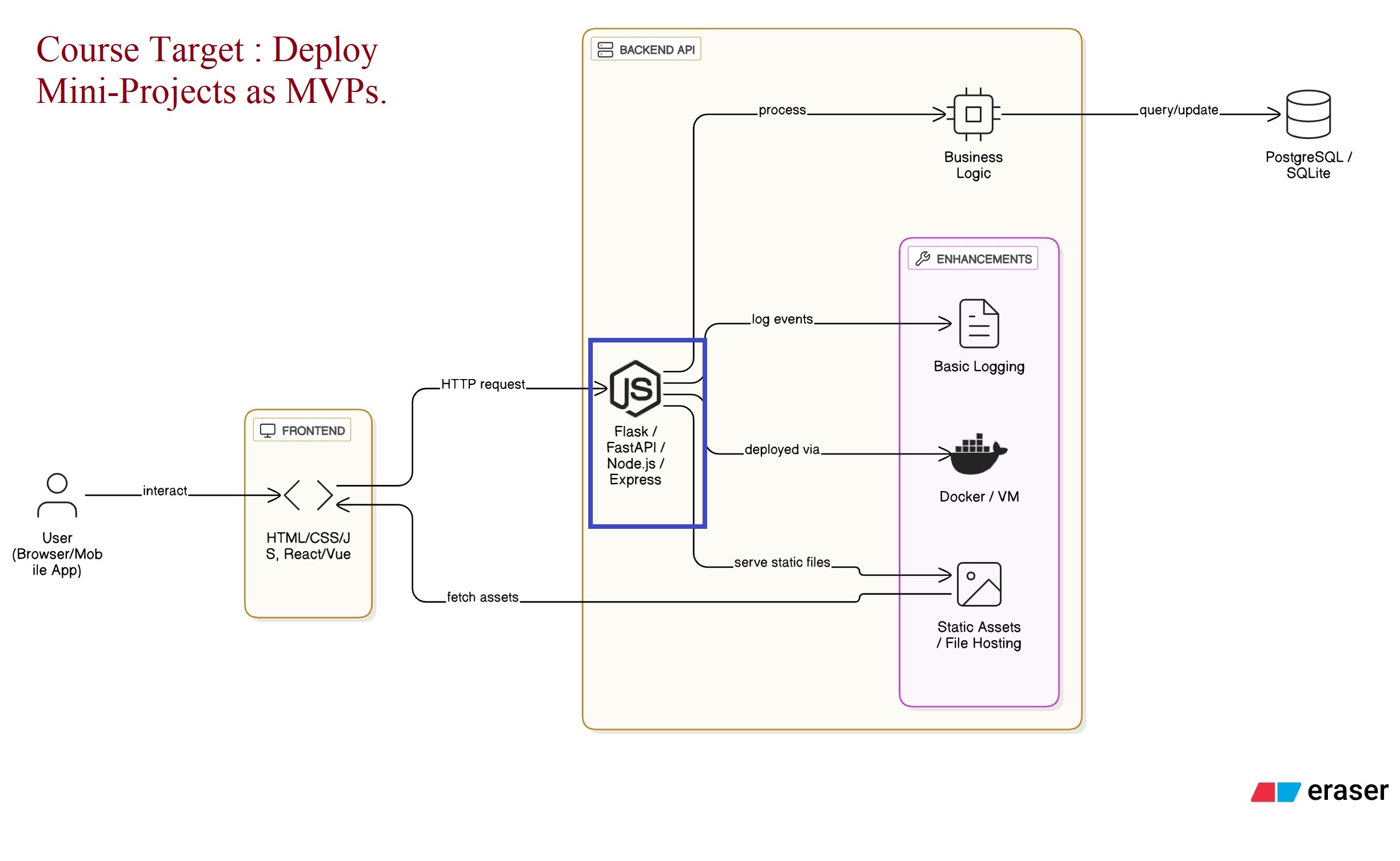
Task: Select the 'Static Assets / File Hosting' caption
Action: coord(979,635)
